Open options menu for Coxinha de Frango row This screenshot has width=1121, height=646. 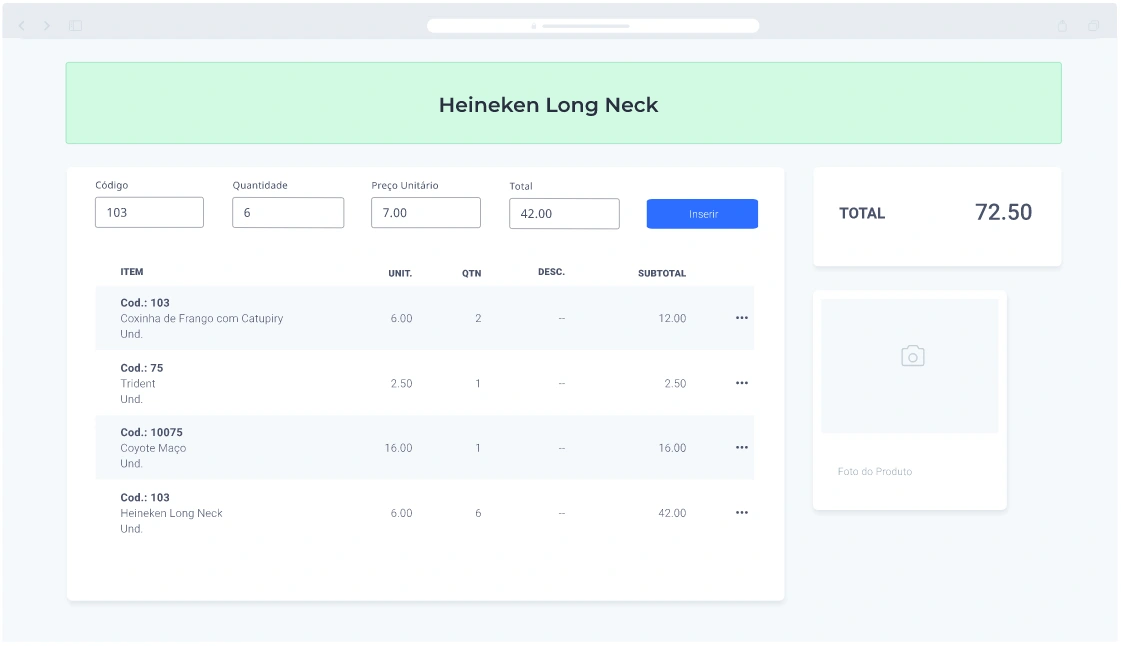coord(741,318)
